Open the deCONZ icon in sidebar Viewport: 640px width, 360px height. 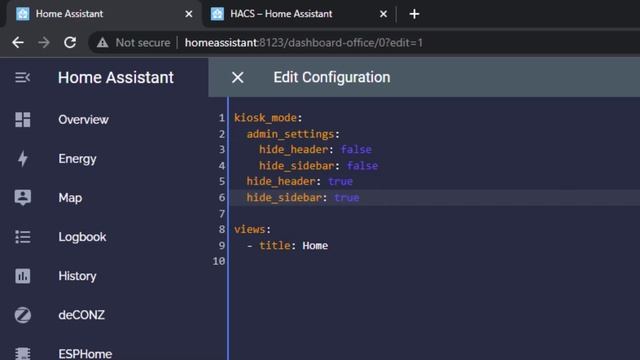(x=22, y=315)
